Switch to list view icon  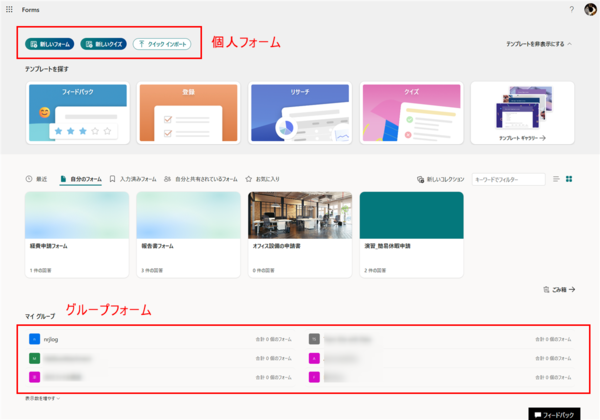point(556,179)
